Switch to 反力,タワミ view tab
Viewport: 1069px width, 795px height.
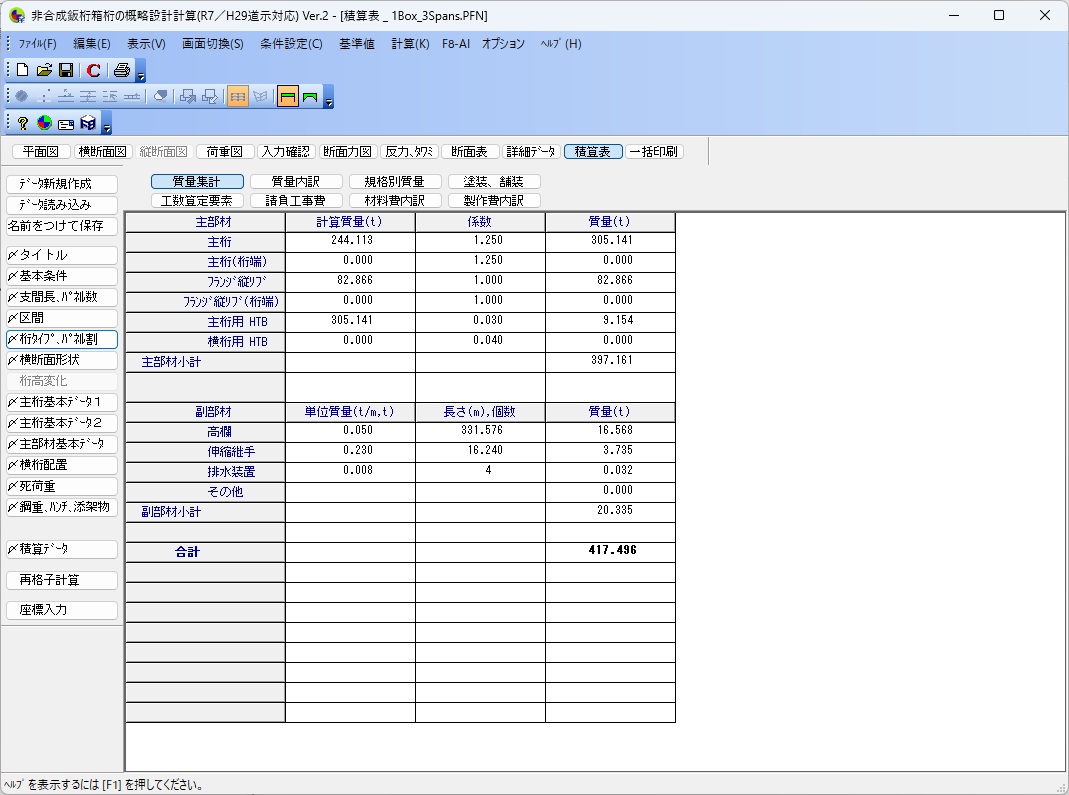point(408,151)
